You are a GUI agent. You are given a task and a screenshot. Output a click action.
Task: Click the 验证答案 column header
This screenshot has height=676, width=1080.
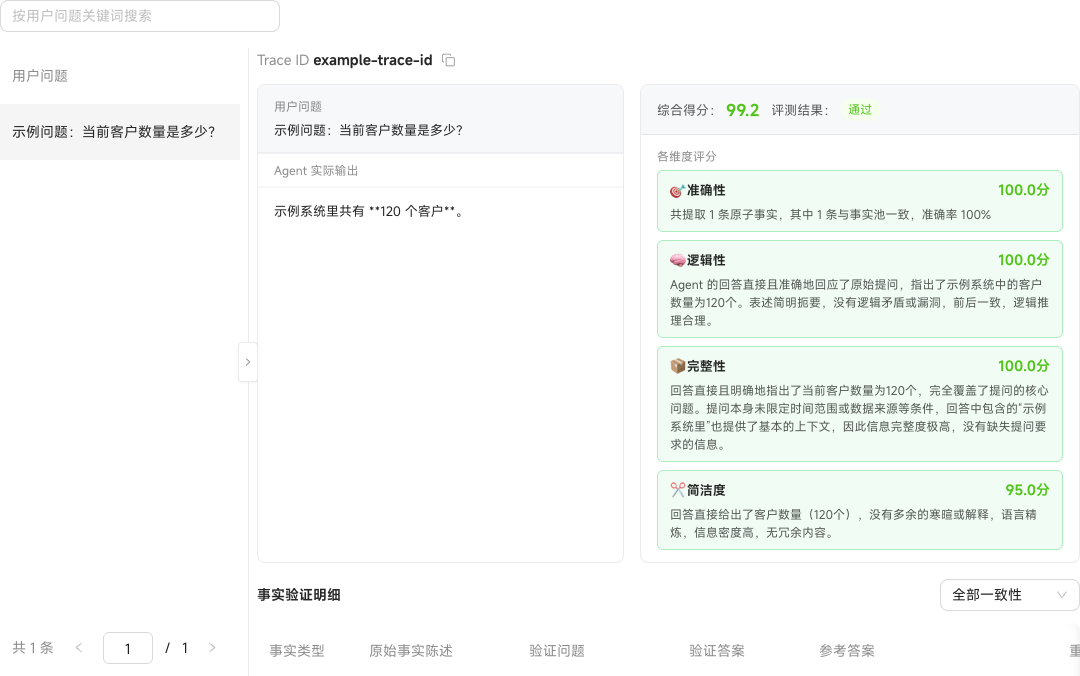[717, 651]
